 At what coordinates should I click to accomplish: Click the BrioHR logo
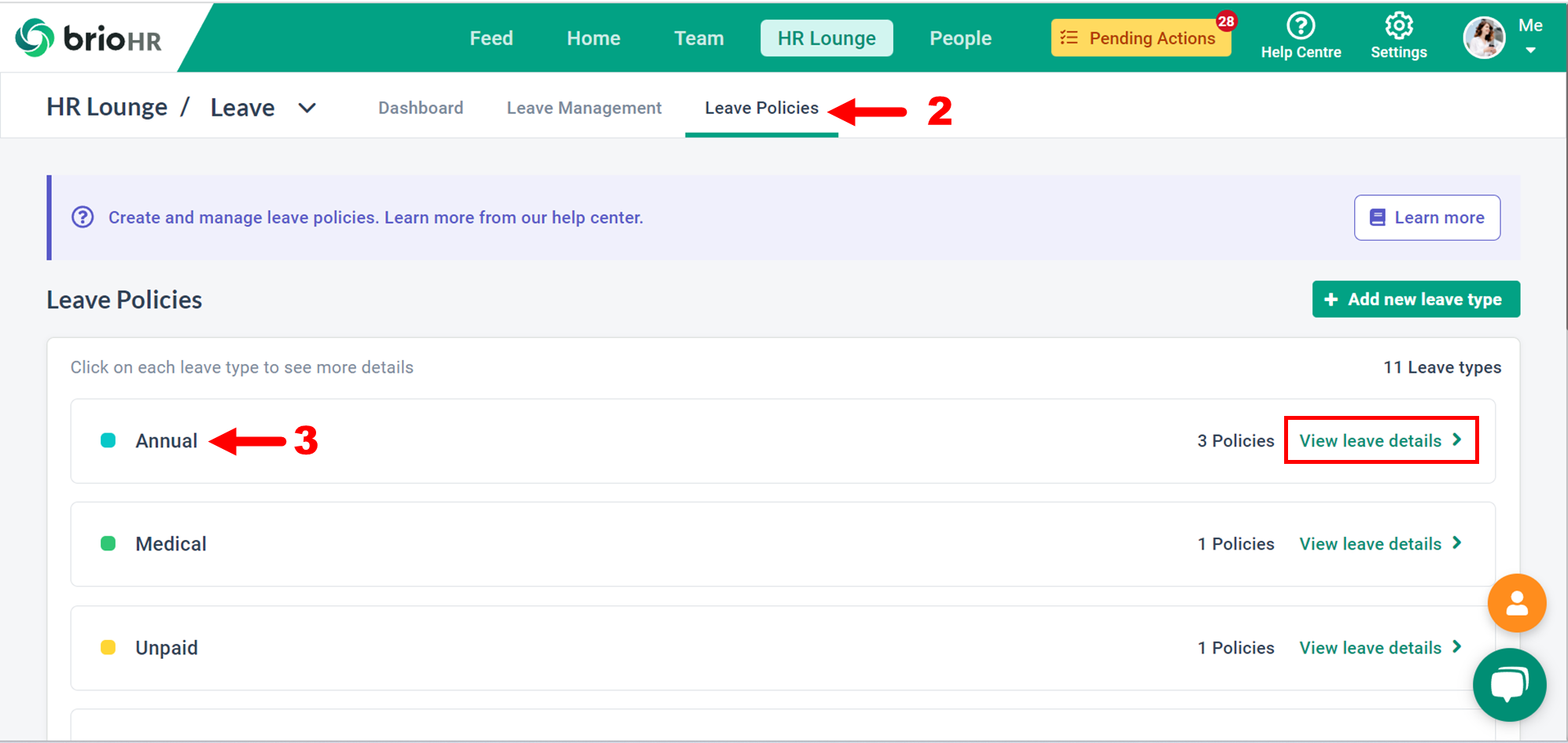click(x=89, y=38)
